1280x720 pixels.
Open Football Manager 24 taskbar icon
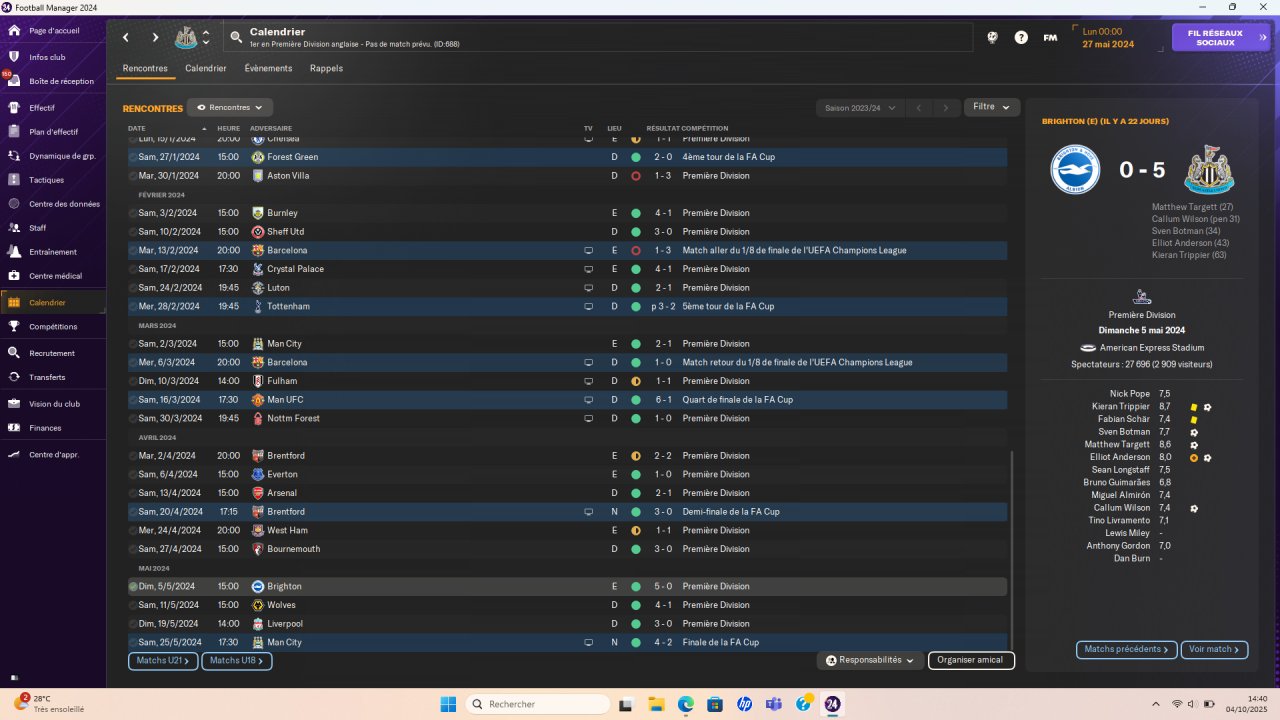point(832,704)
